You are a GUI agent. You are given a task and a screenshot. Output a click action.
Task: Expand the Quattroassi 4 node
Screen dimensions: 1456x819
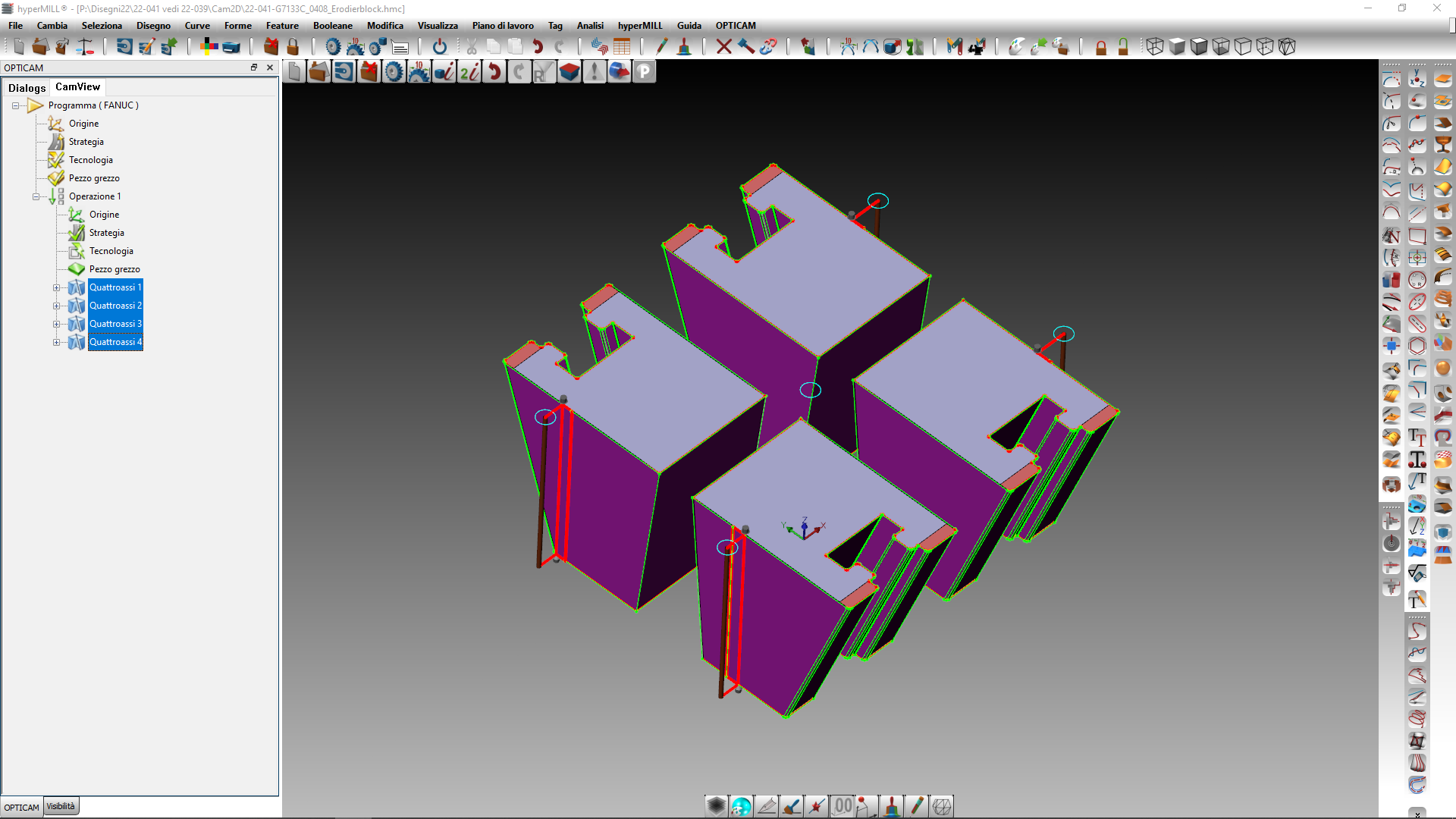click(56, 342)
